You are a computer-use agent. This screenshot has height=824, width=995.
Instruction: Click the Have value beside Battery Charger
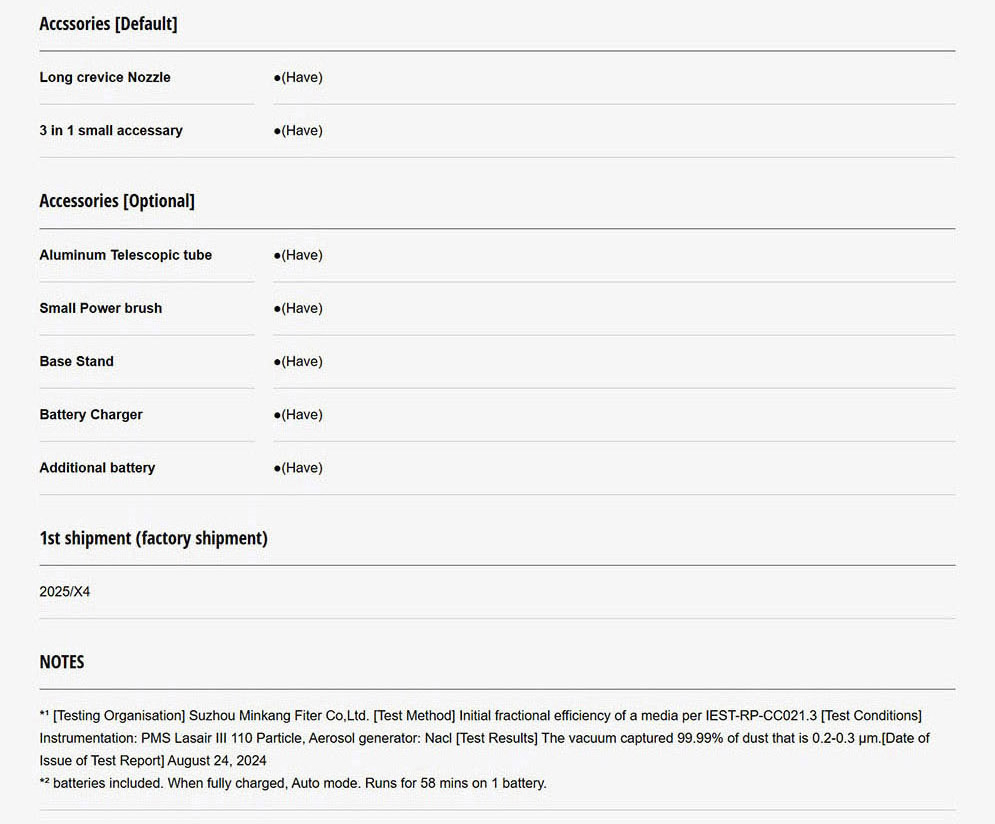click(298, 414)
